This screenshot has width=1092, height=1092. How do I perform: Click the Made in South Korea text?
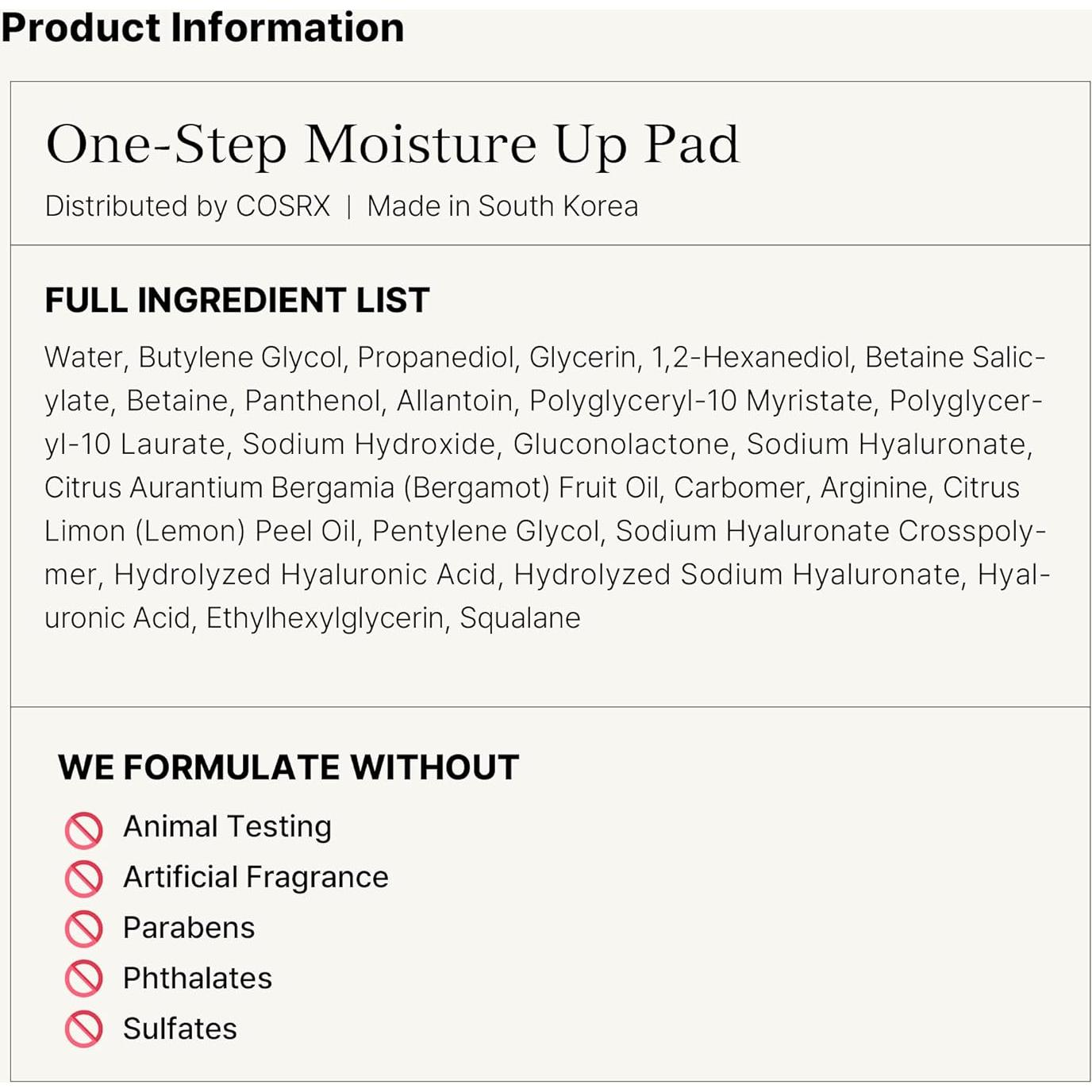[x=502, y=206]
